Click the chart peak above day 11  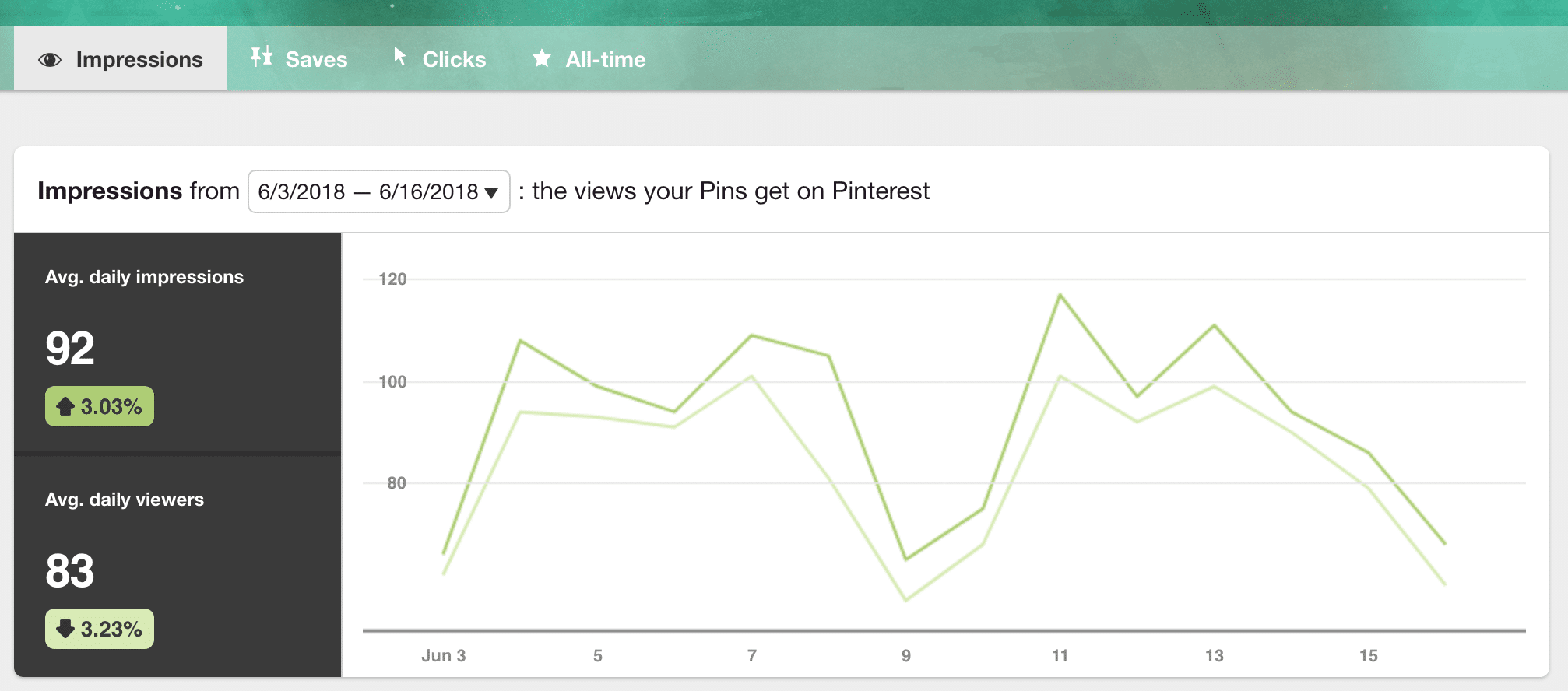1060,295
